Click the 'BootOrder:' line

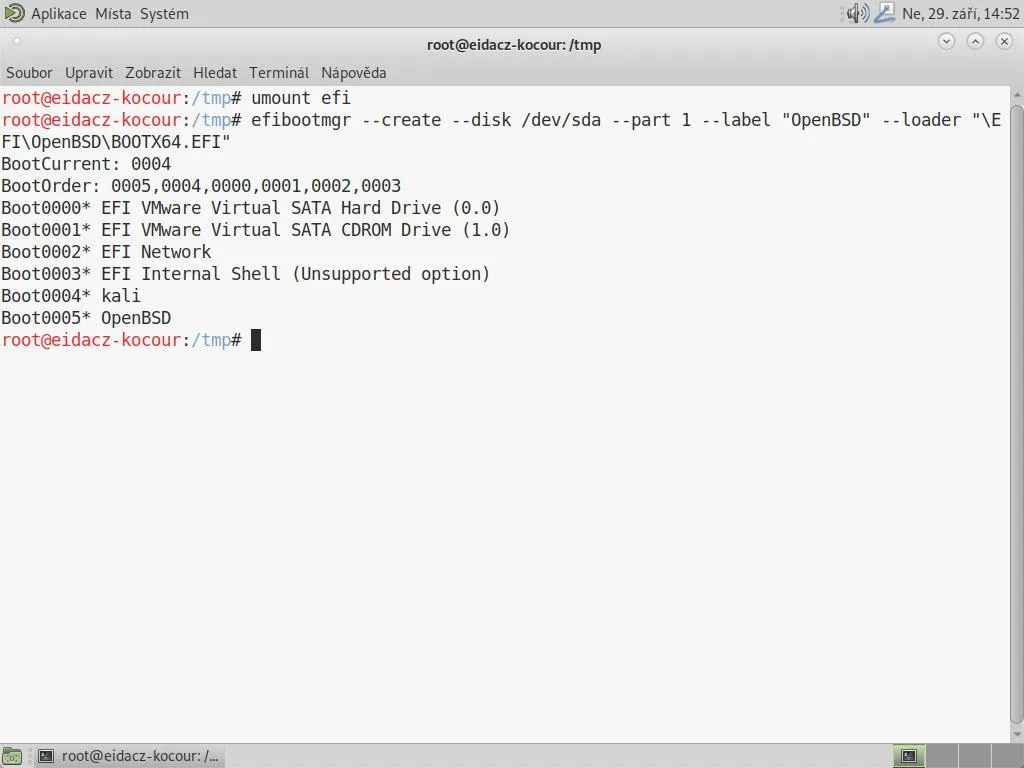pyautogui.click(x=201, y=186)
